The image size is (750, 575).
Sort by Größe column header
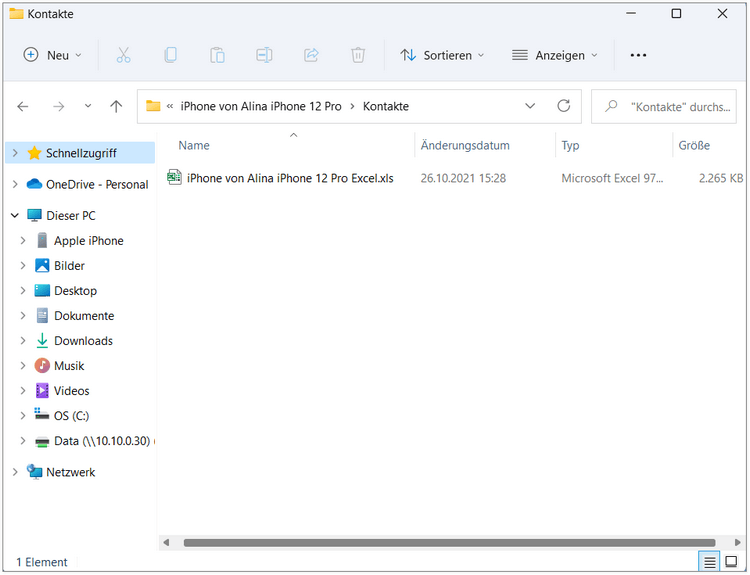[x=694, y=145]
